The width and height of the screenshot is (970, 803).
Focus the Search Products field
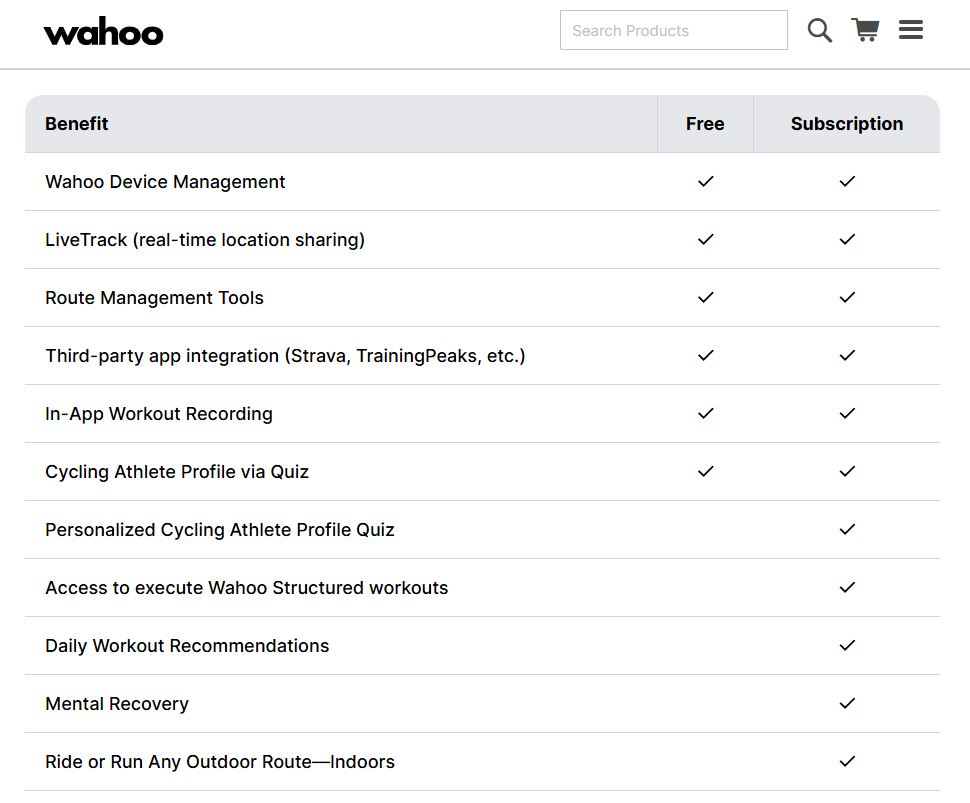[x=674, y=30]
